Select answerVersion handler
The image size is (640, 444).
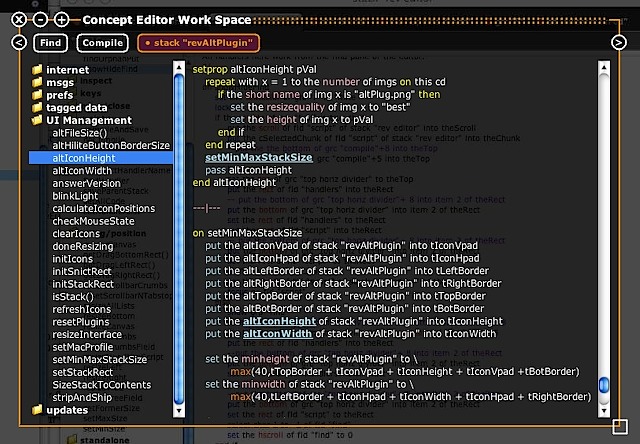tap(87, 184)
